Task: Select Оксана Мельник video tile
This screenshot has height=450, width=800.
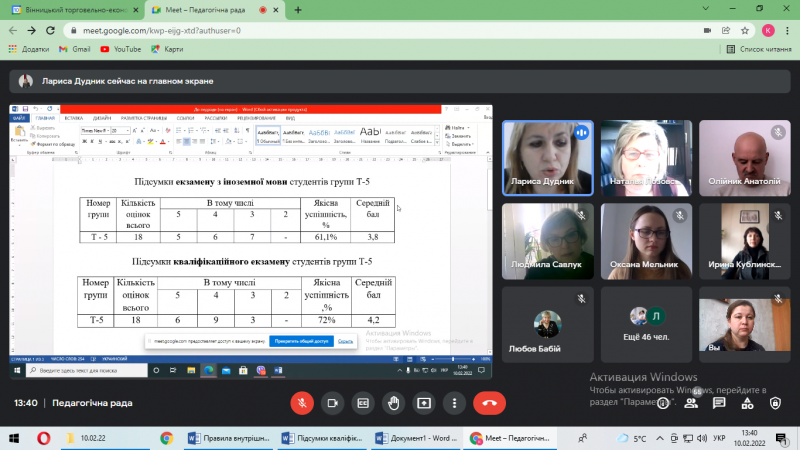Action: click(646, 241)
